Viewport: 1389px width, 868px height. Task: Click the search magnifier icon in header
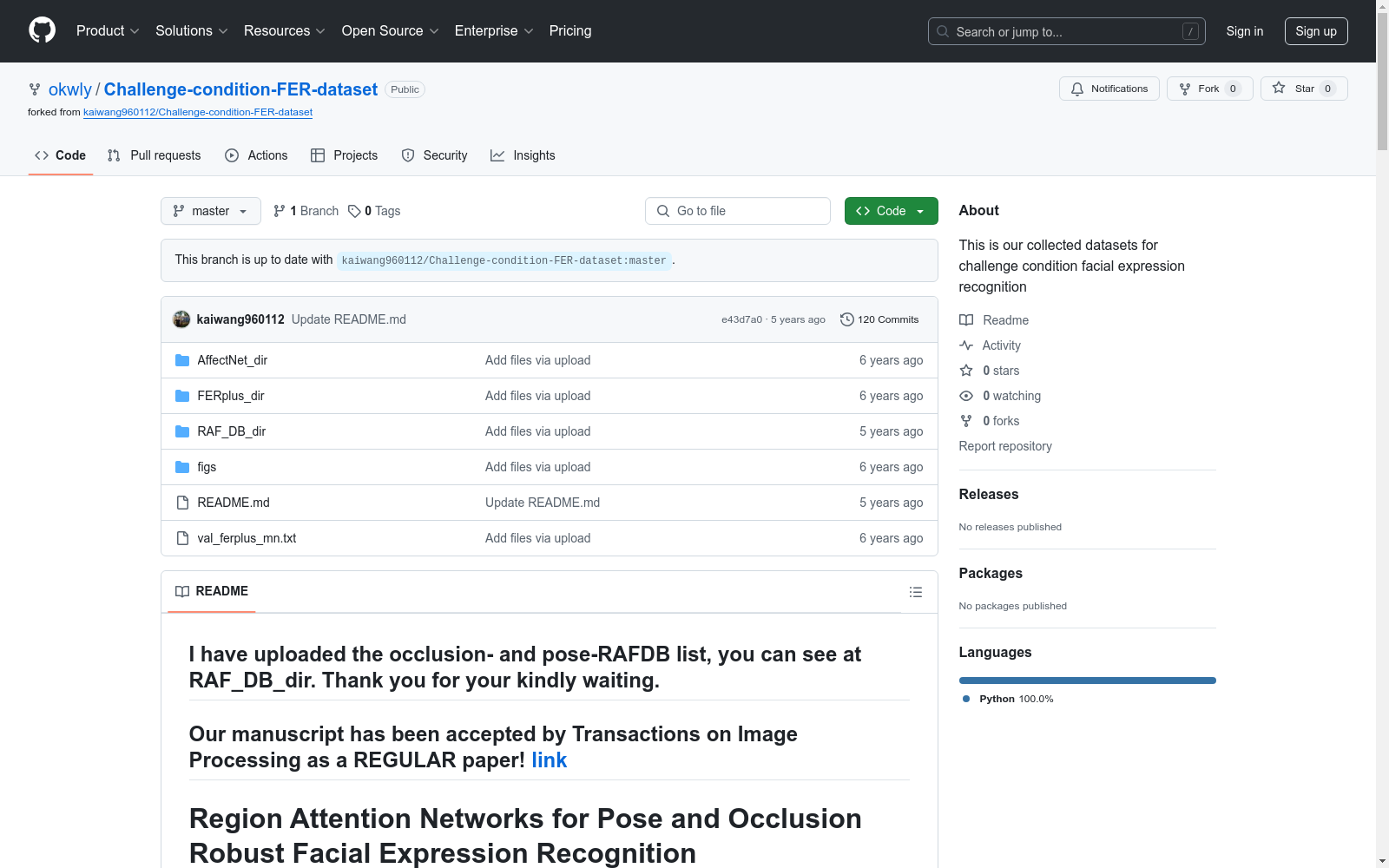(x=943, y=31)
